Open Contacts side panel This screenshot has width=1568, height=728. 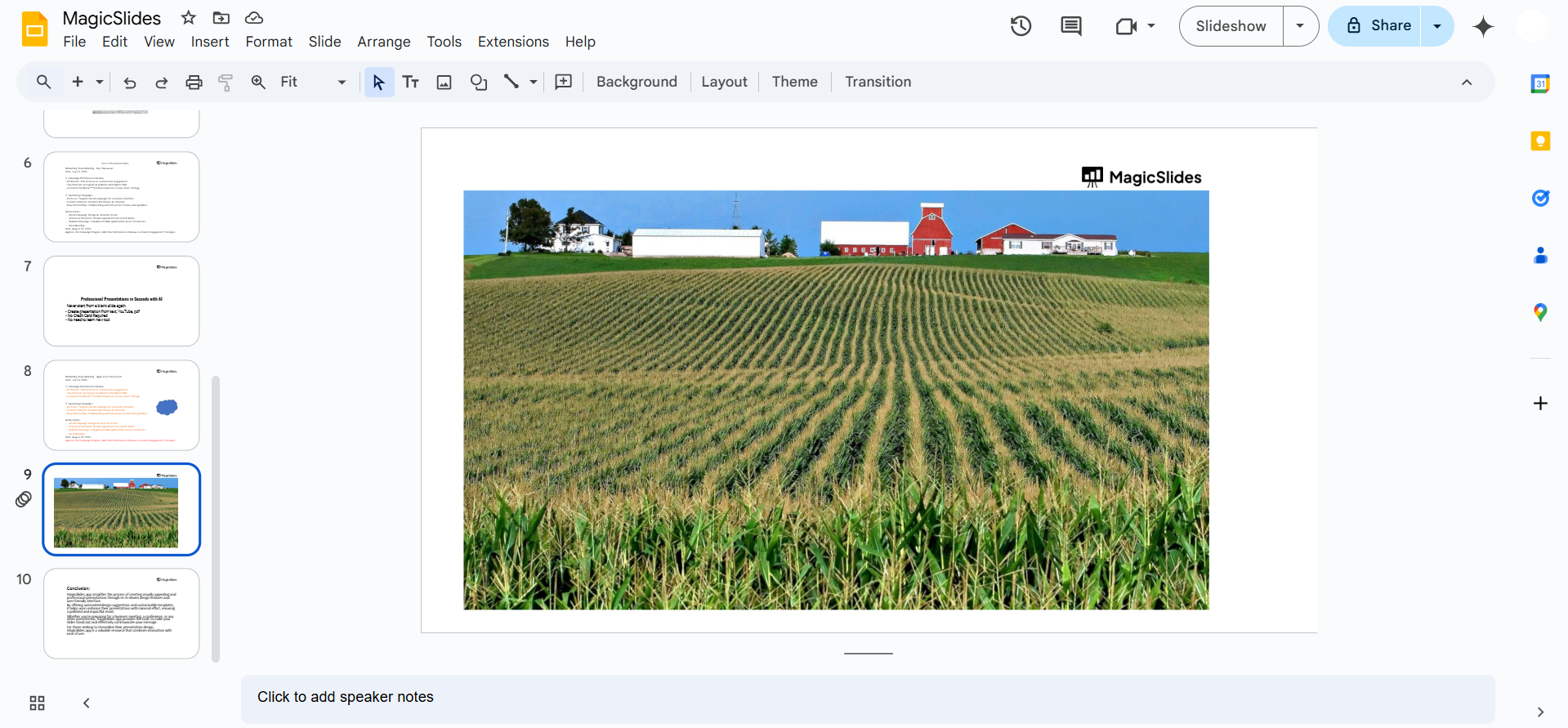point(1540,256)
